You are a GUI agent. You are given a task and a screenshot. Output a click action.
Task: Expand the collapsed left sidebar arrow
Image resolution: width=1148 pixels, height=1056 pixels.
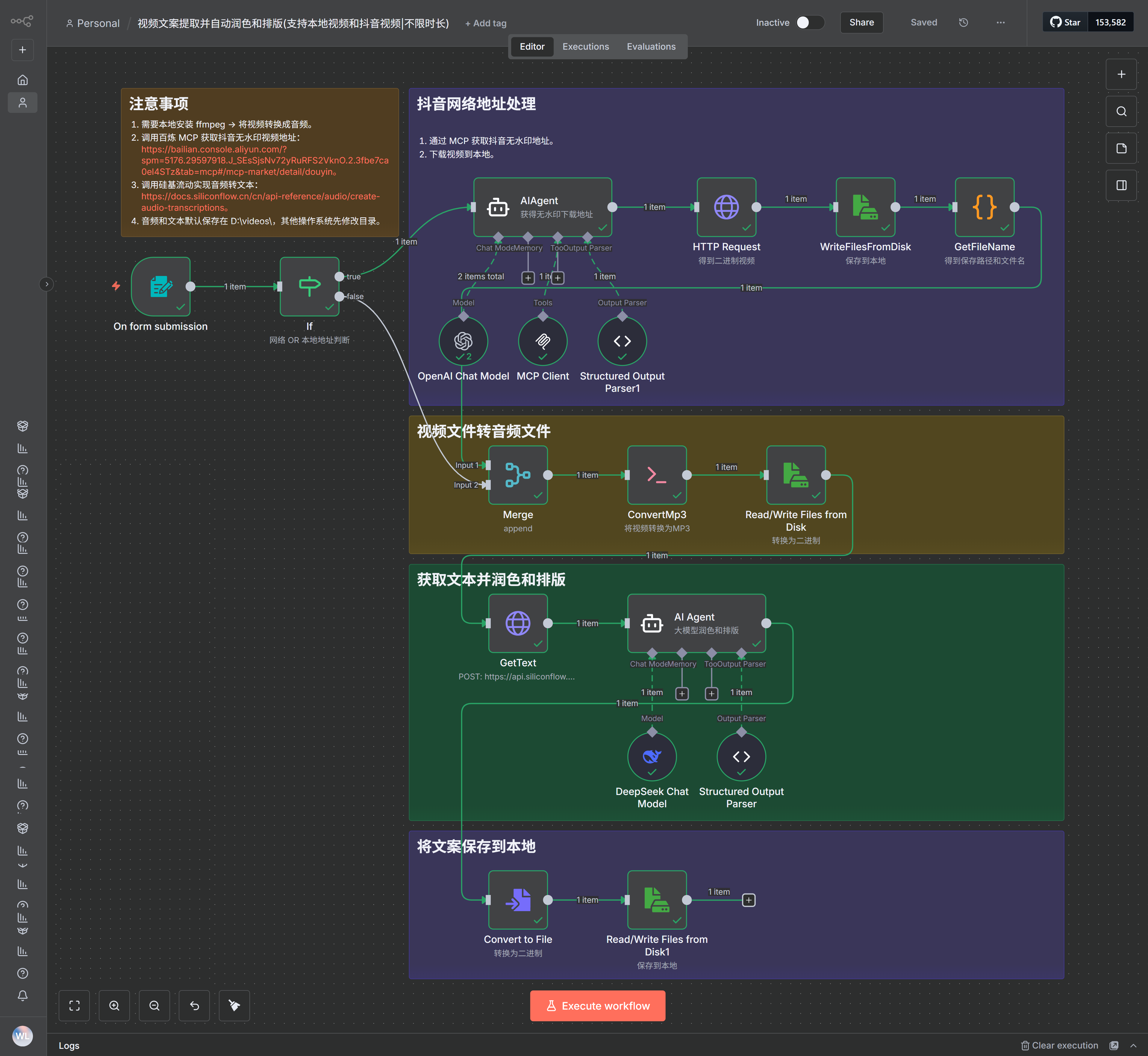(x=47, y=284)
